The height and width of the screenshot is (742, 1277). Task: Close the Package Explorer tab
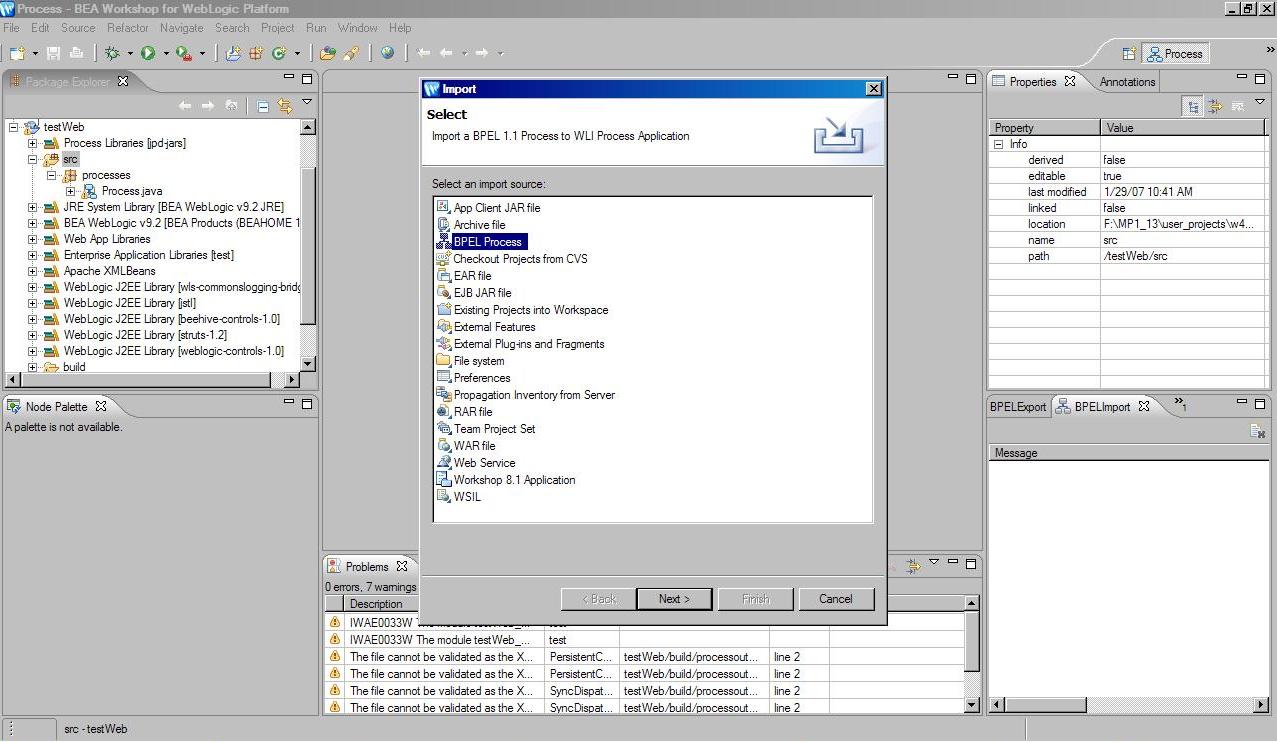coord(124,81)
